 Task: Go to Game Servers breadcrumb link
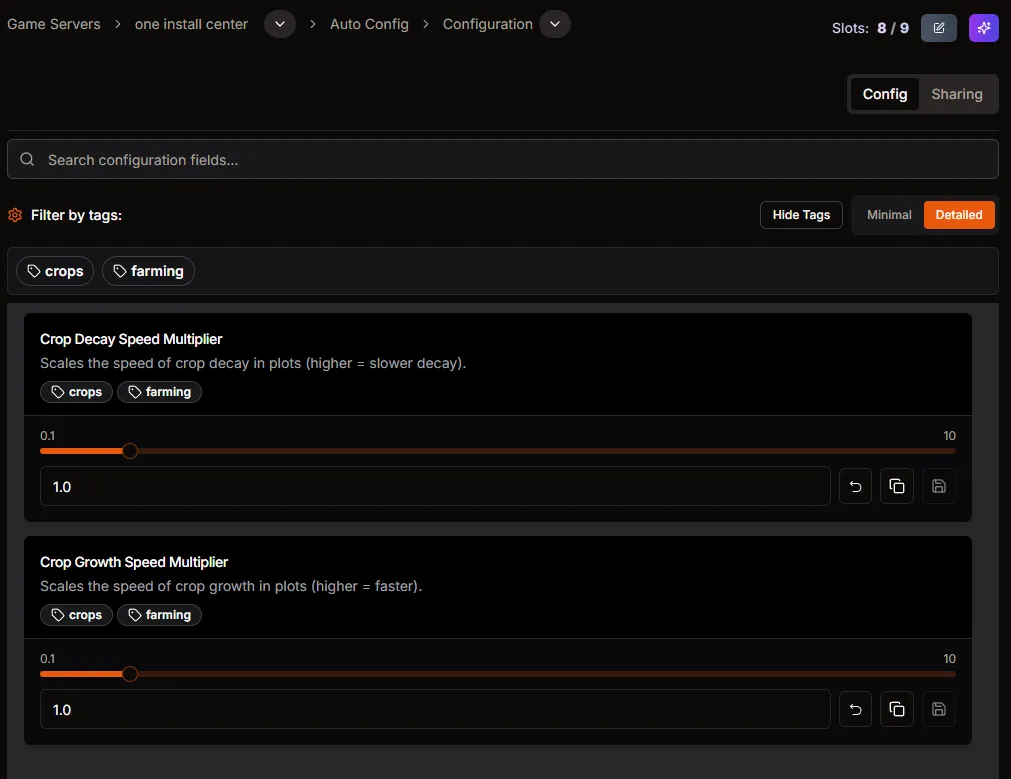click(x=54, y=24)
